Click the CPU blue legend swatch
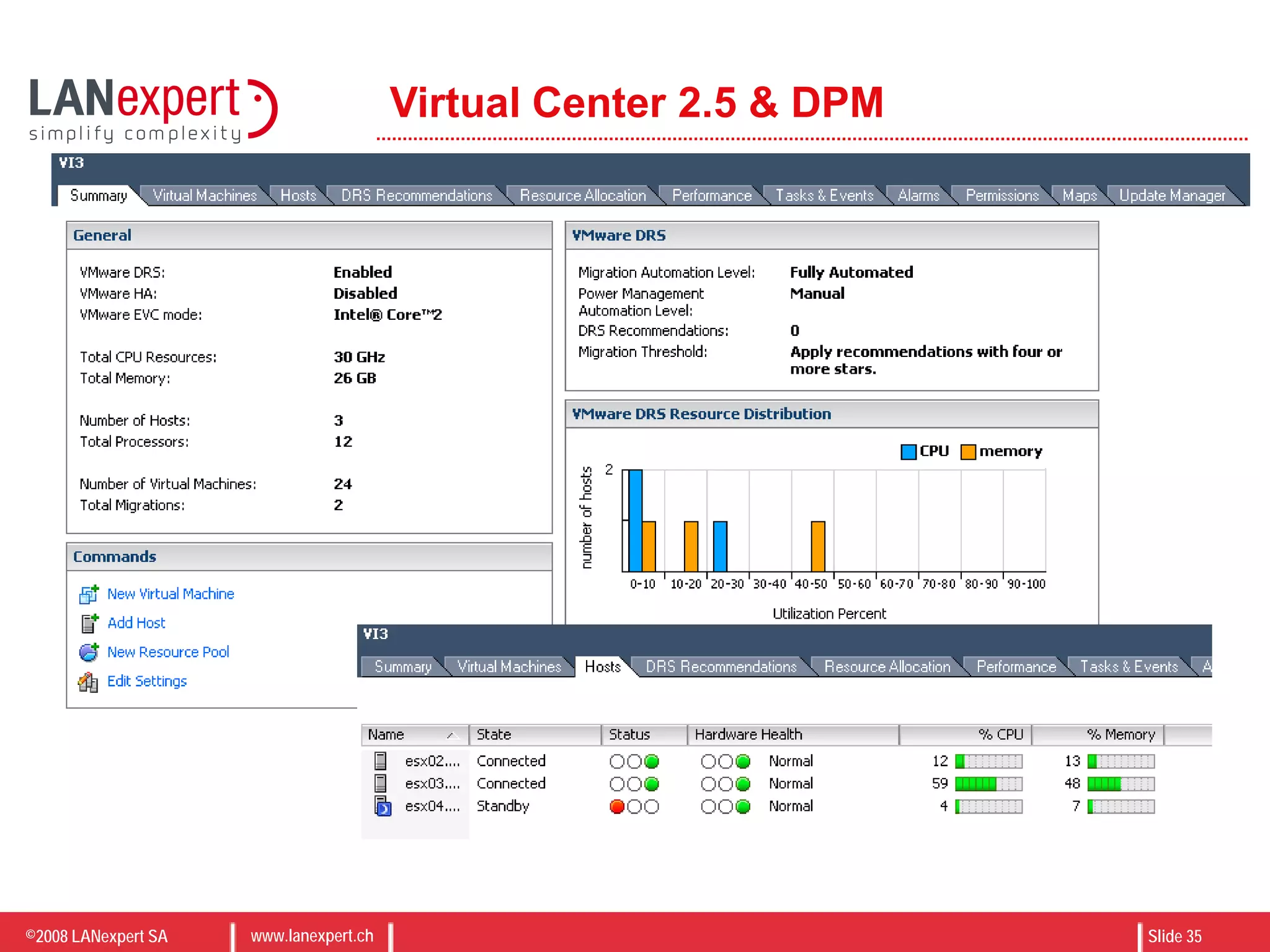The width and height of the screenshot is (1270, 952). pos(908,452)
